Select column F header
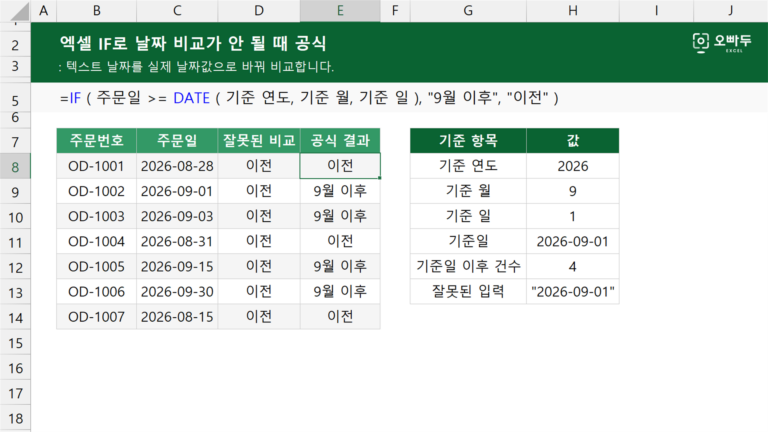 [395, 11]
